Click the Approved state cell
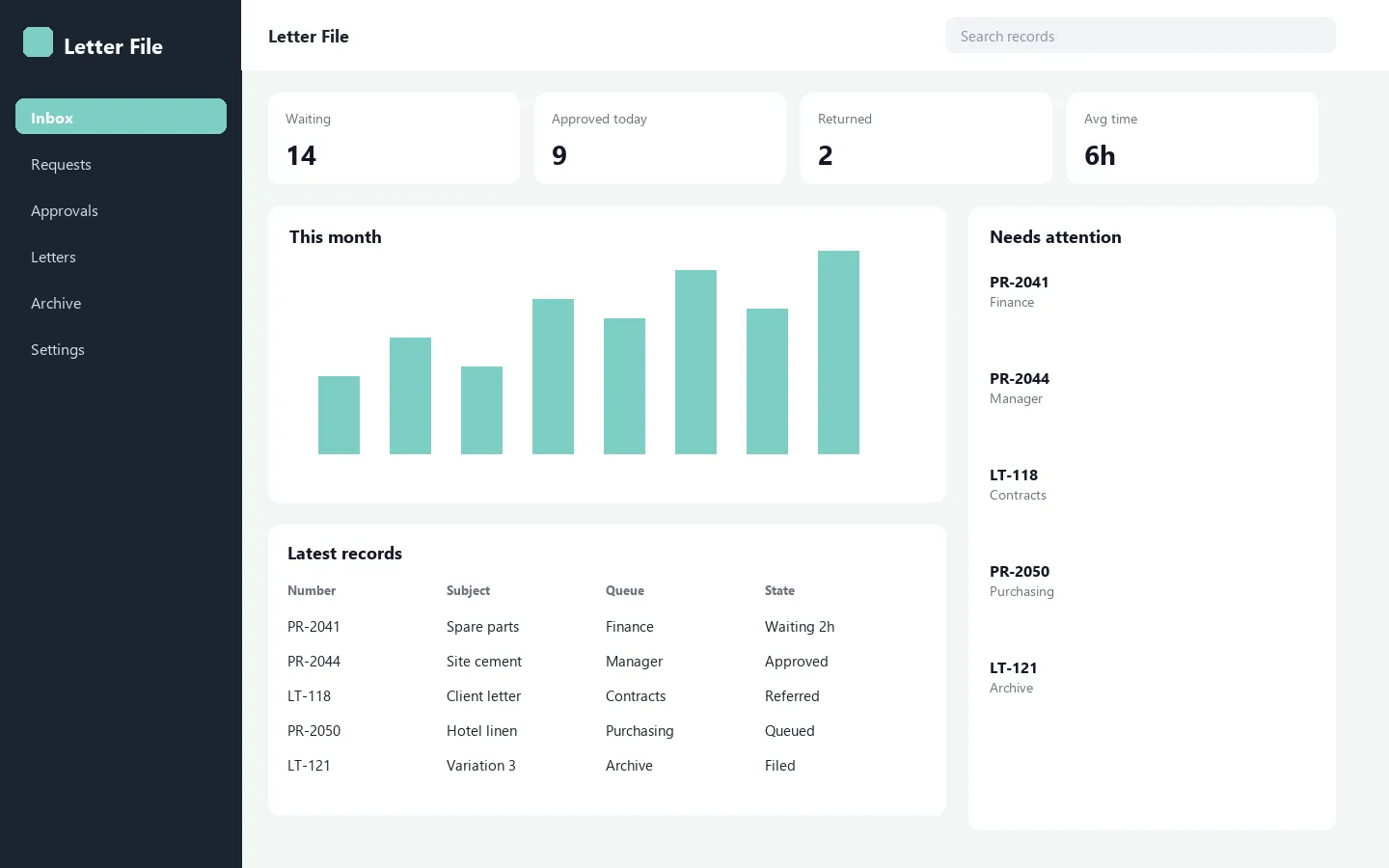1389x868 pixels. pyautogui.click(x=796, y=662)
